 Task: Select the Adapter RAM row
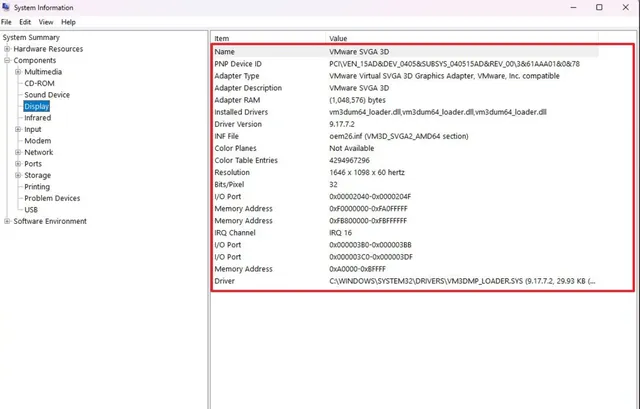pos(405,100)
